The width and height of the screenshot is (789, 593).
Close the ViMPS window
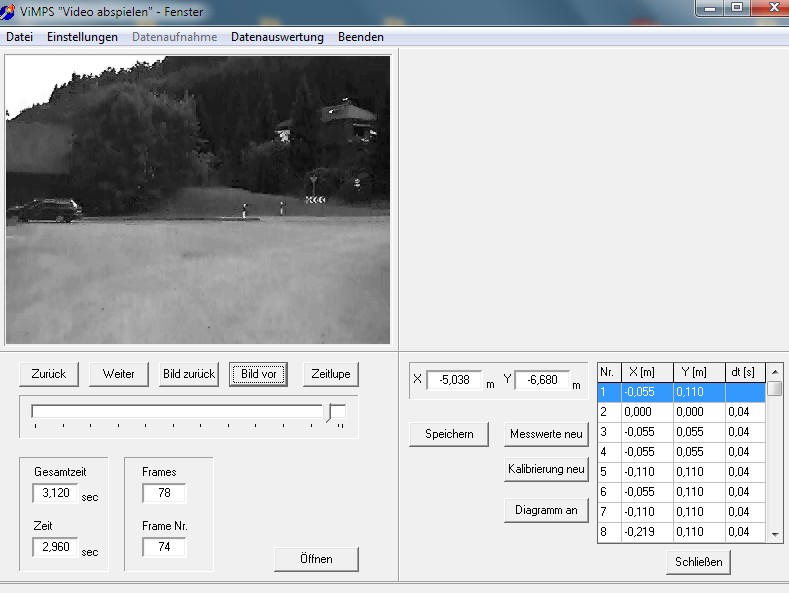[x=772, y=8]
